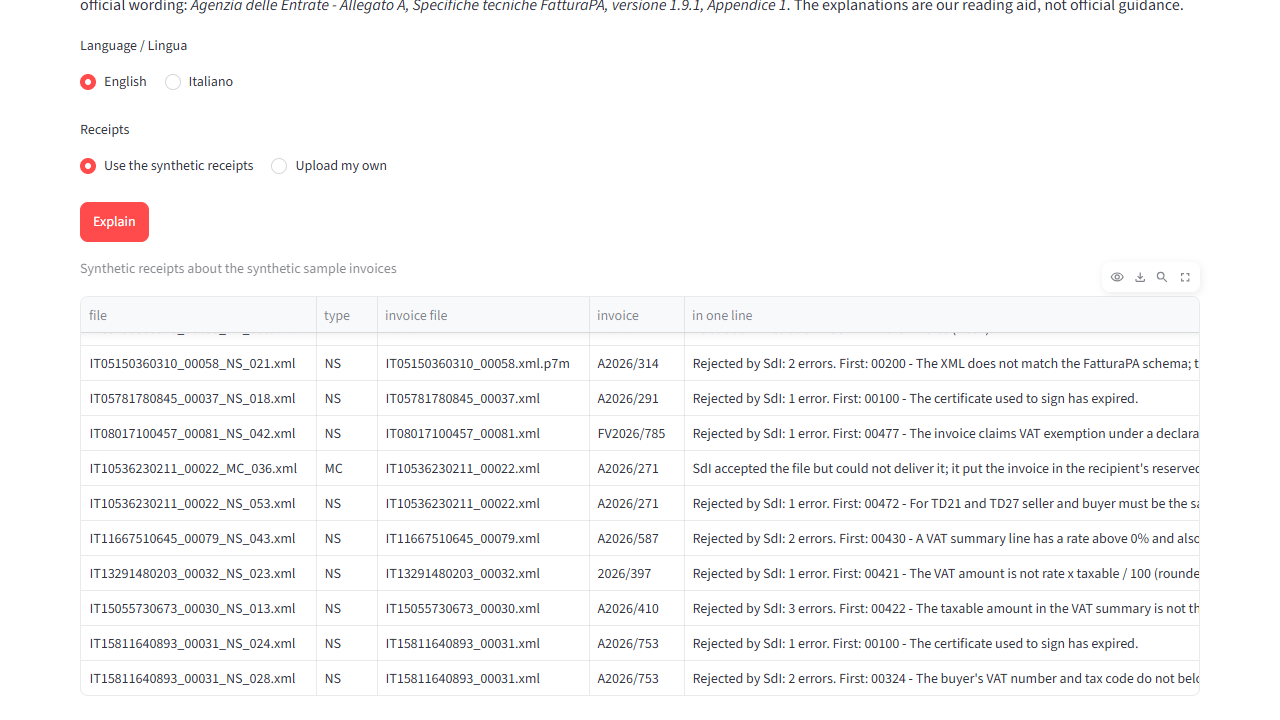Click the 00200 XML schema error summary
This screenshot has height=720, width=1280.
coord(942,364)
